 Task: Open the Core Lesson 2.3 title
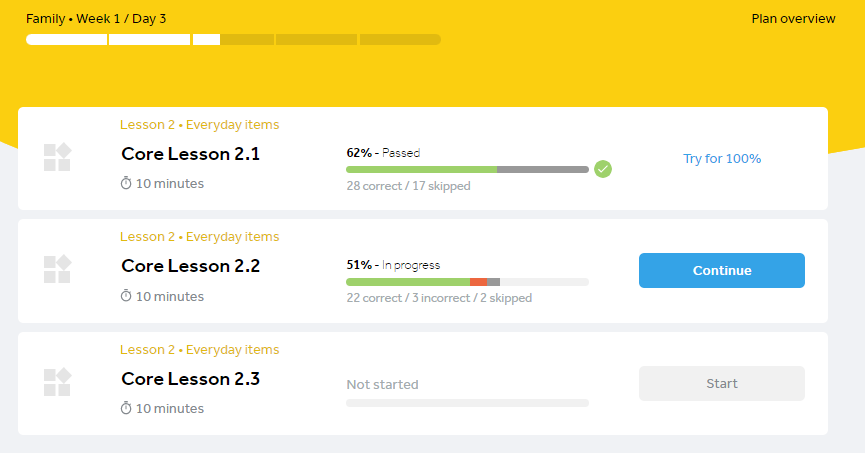(x=190, y=380)
